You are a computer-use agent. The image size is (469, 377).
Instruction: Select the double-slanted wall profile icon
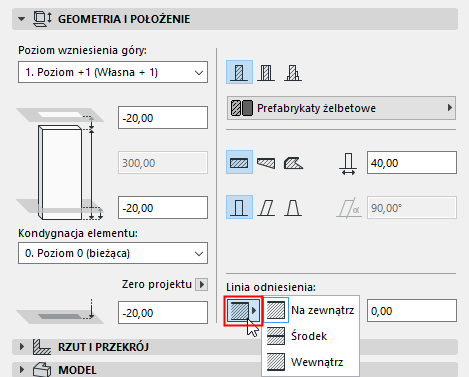(293, 208)
